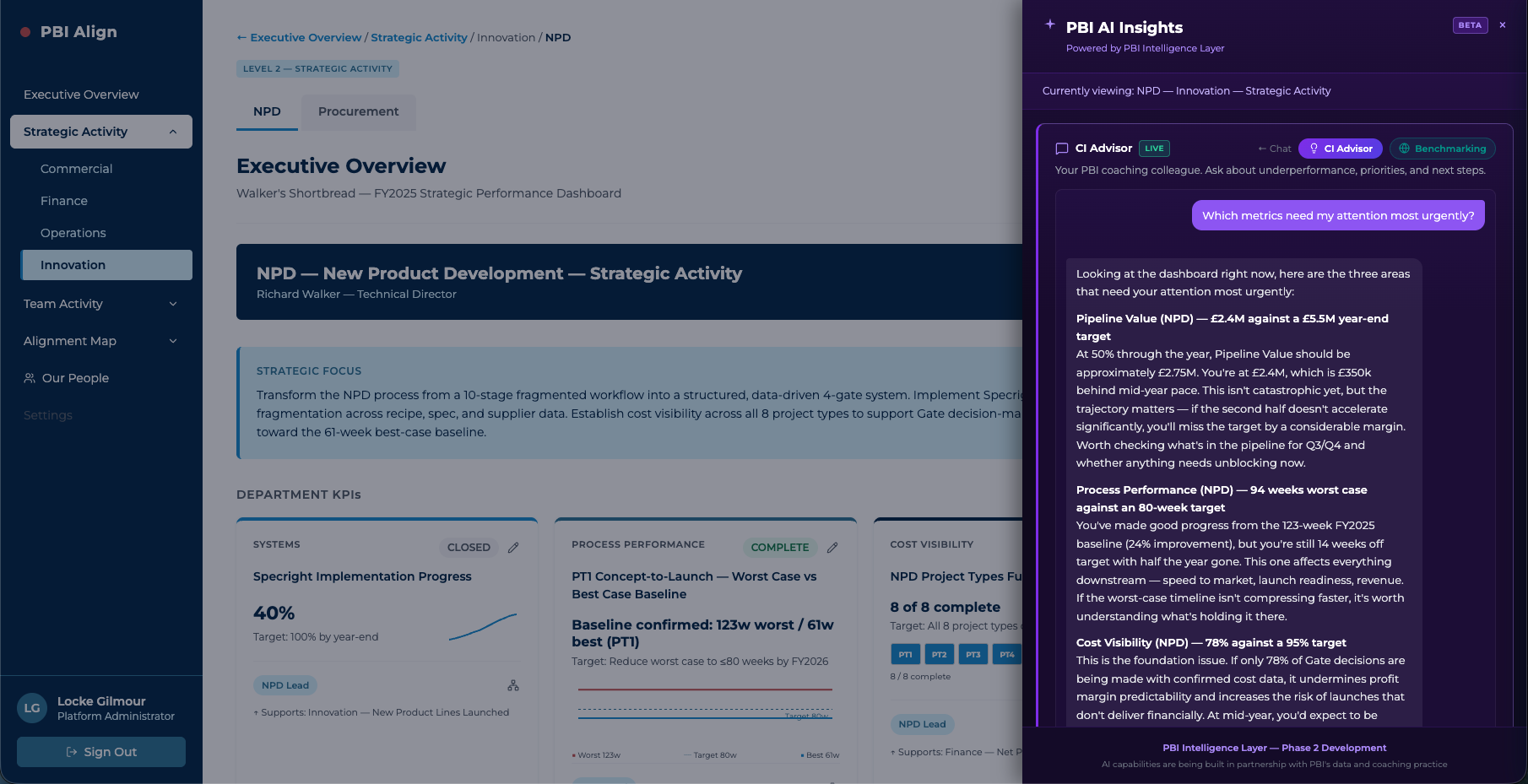Open Executive Overview in the sidebar
This screenshot has height=784, width=1528.
click(81, 95)
